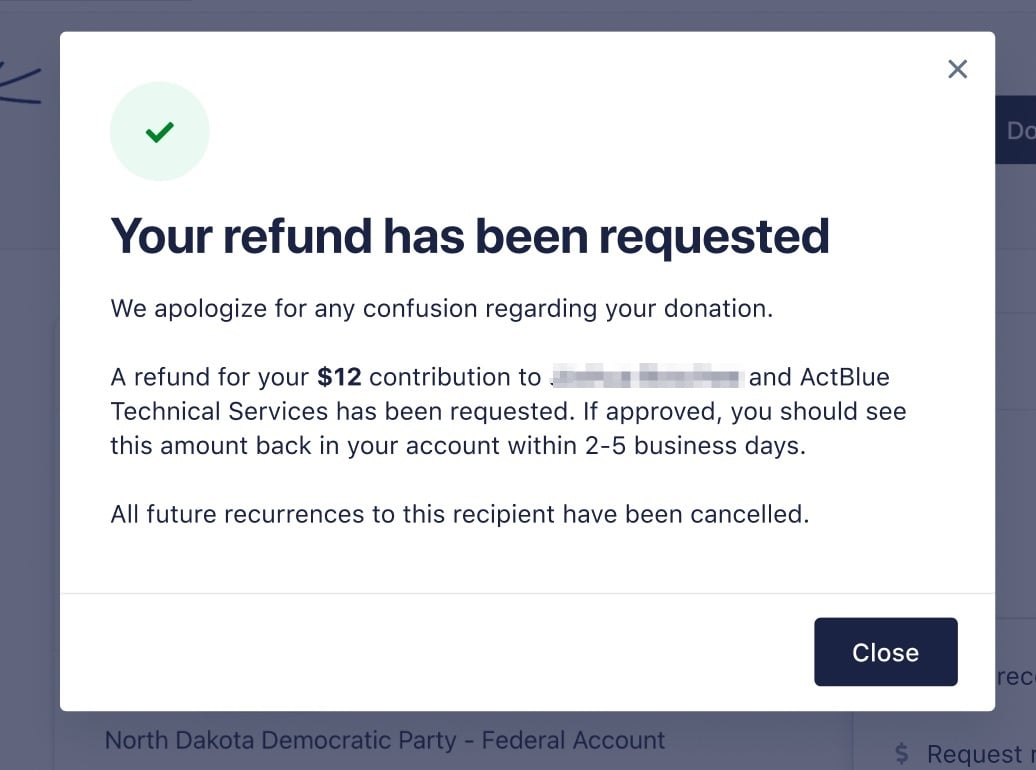Click the apology sentence about donation confusion
Viewport: 1036px width, 770px height.
click(x=441, y=308)
